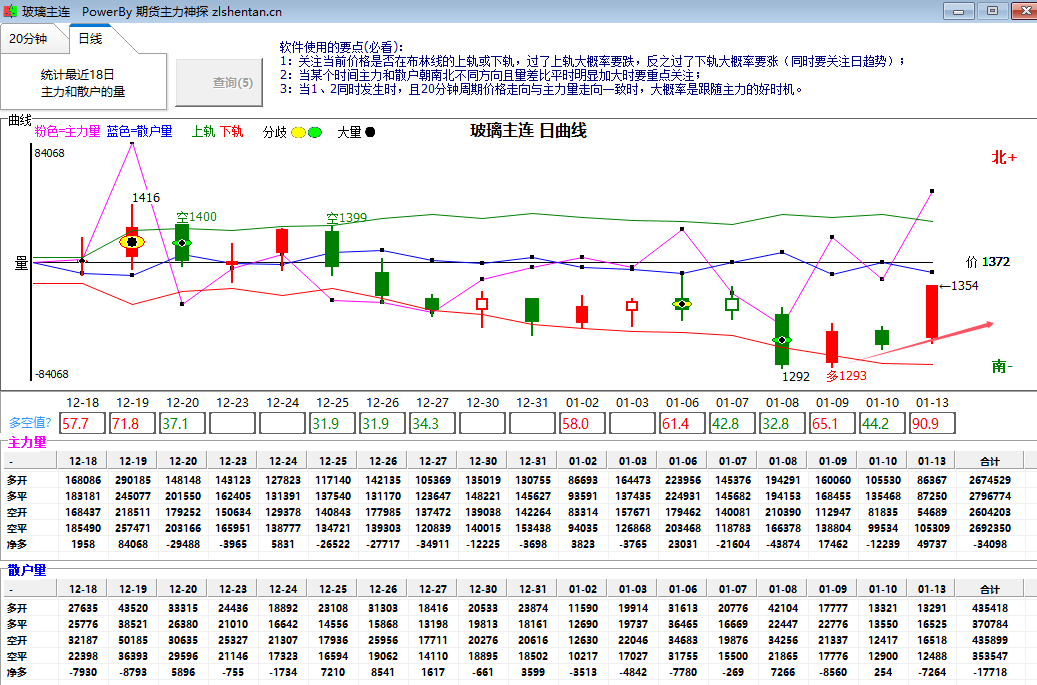Screen dimensions: 1037x685
Task: Minimize the 玻璃主连 window
Action: (x=958, y=11)
